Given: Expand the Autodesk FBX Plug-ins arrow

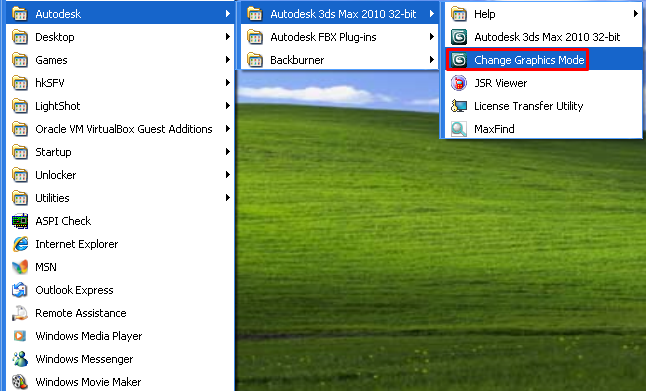Looking at the screenshot, I should pyautogui.click(x=431, y=37).
